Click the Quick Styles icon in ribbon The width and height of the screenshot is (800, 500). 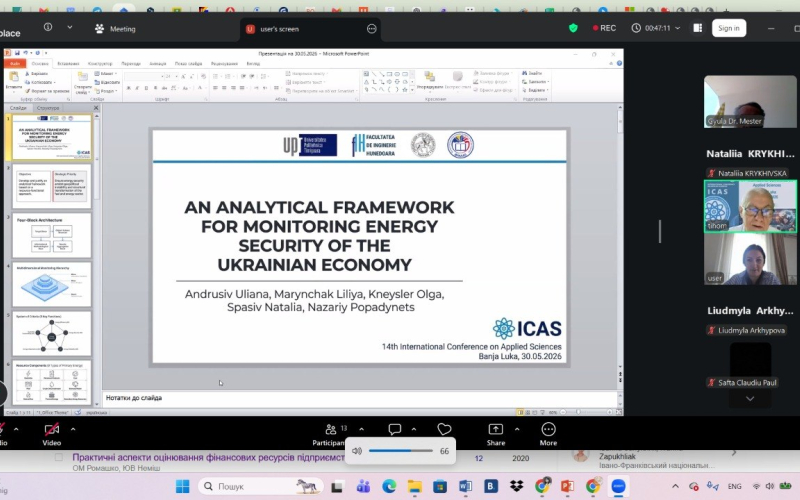coord(458,77)
